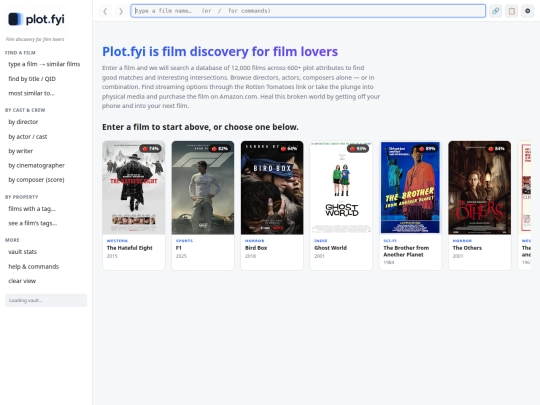Click the partially visible seventh film card
540x405 pixels.
pos(525,206)
